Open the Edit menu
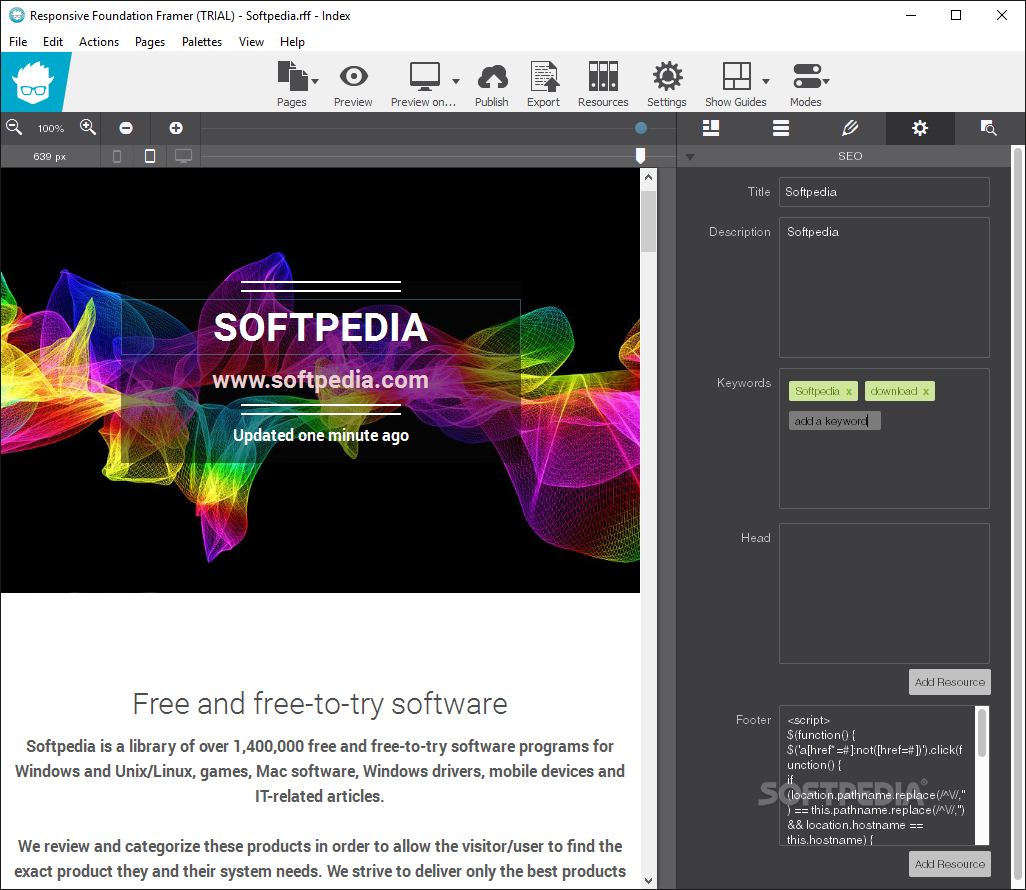The image size is (1026, 890). pyautogui.click(x=53, y=42)
